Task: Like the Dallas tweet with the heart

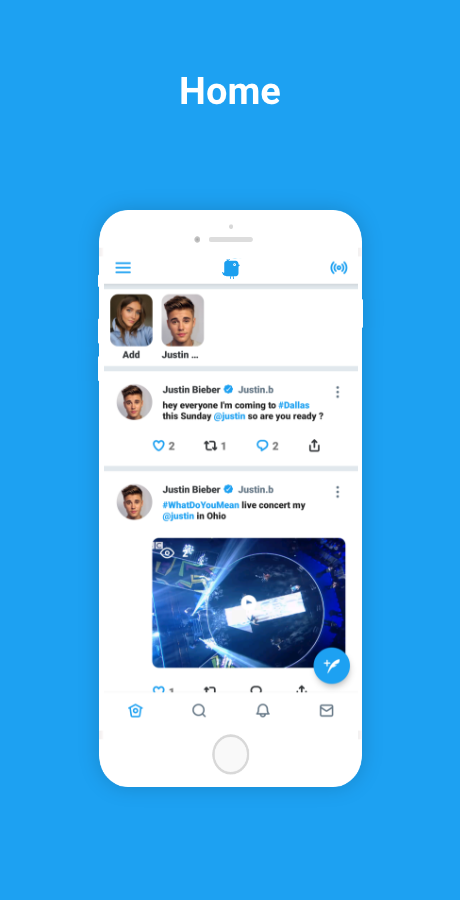Action: click(159, 445)
